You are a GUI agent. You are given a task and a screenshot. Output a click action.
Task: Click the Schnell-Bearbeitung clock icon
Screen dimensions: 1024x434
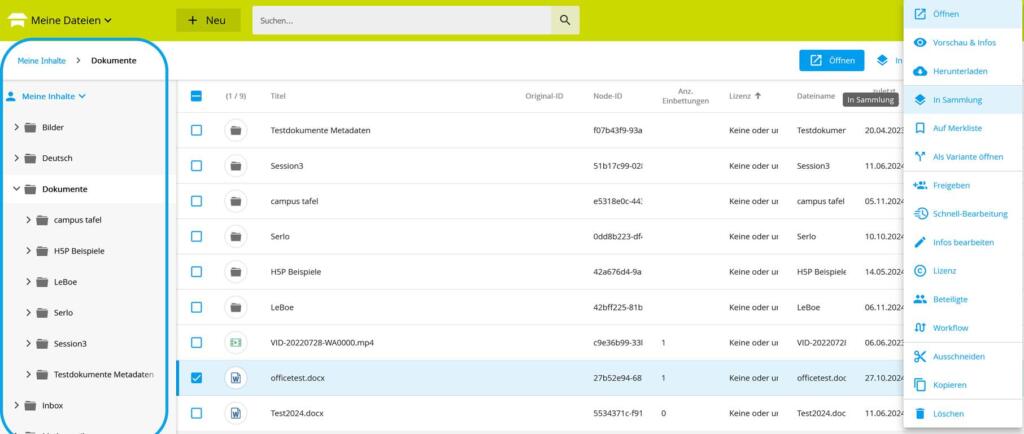tap(920, 214)
